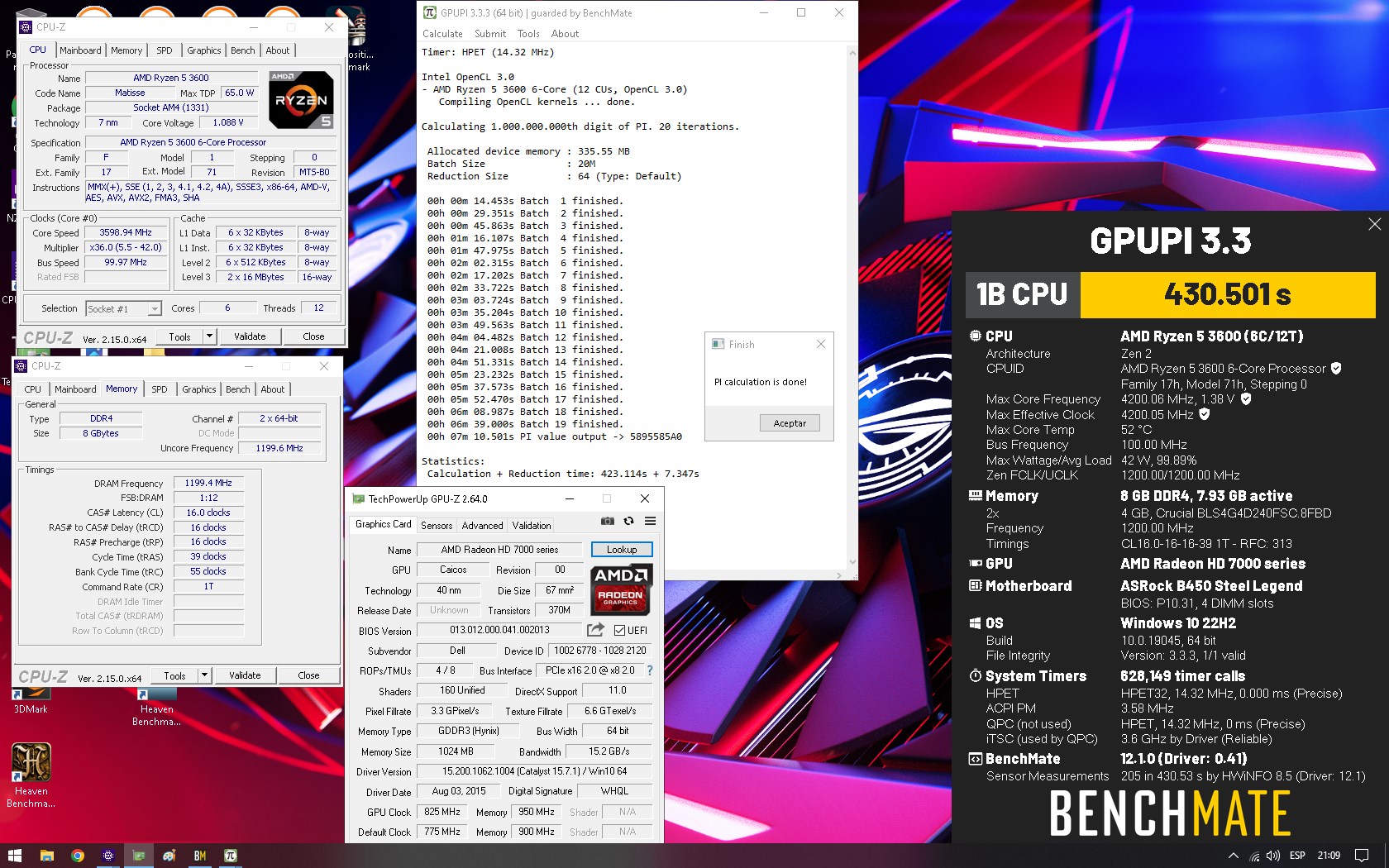Click Close button in upper CPU-Z window
Screen dimensions: 1389x868
313,336
